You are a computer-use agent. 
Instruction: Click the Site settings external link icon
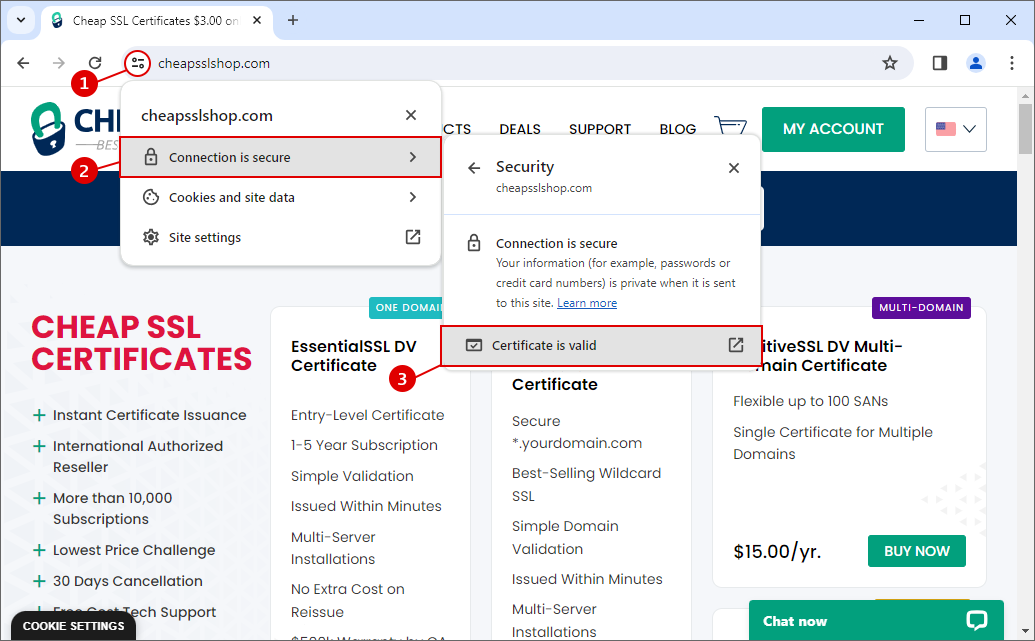coord(413,237)
